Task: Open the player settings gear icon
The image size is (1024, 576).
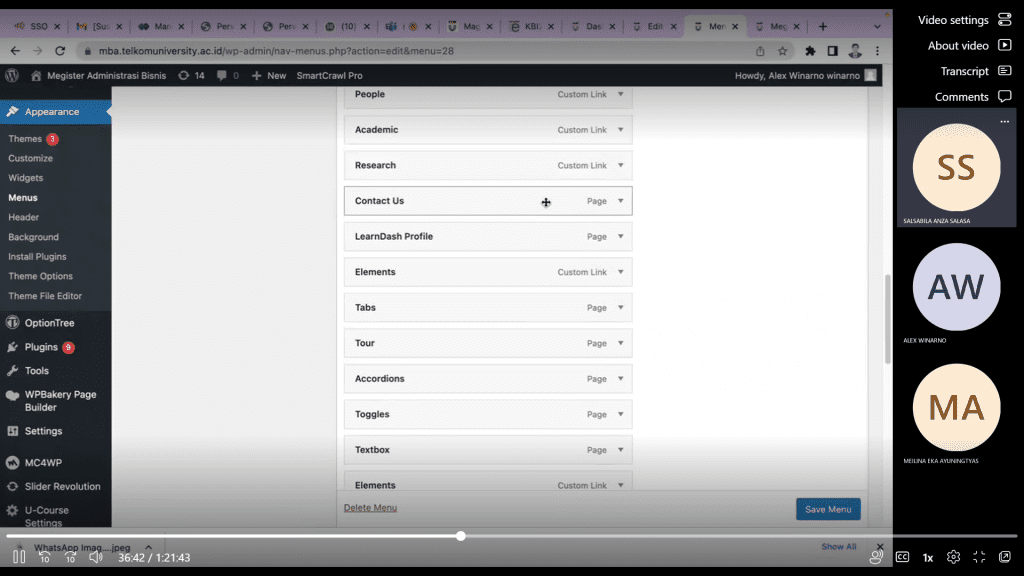Action: click(x=954, y=557)
